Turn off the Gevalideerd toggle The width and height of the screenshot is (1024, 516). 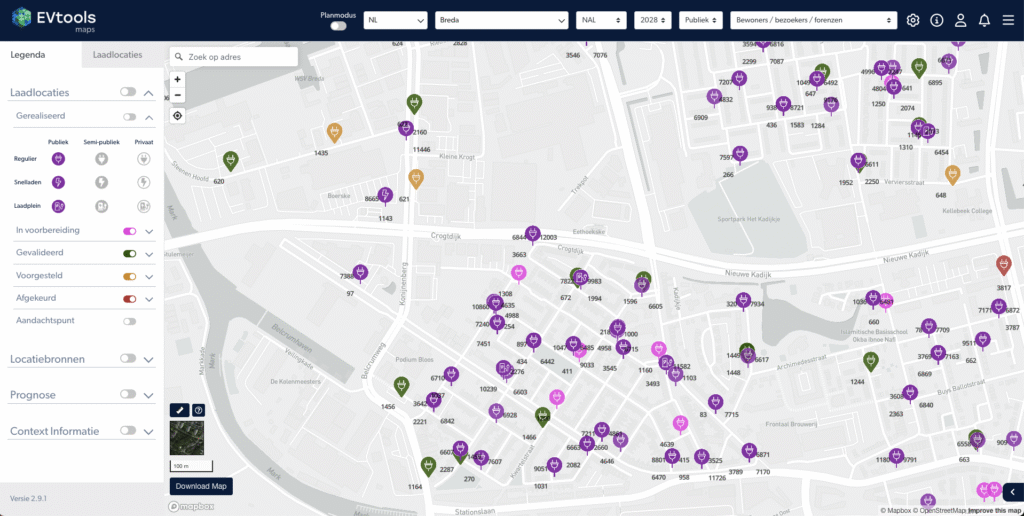[129, 254]
